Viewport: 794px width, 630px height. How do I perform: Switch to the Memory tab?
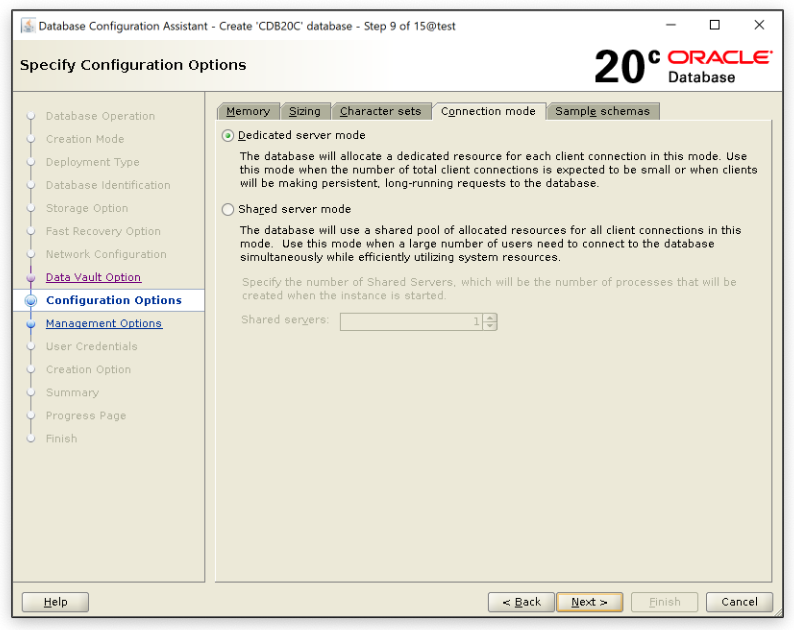[x=248, y=111]
